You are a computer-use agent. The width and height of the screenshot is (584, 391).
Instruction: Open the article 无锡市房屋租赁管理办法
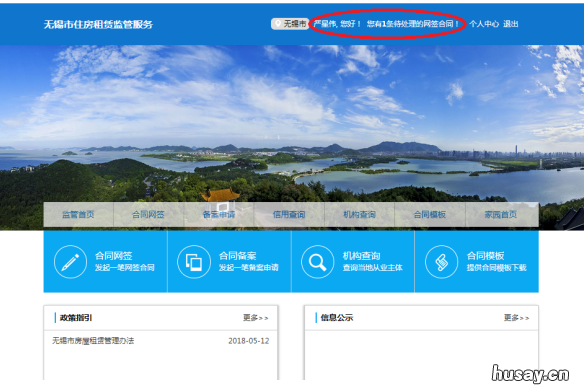pyautogui.click(x=93, y=341)
